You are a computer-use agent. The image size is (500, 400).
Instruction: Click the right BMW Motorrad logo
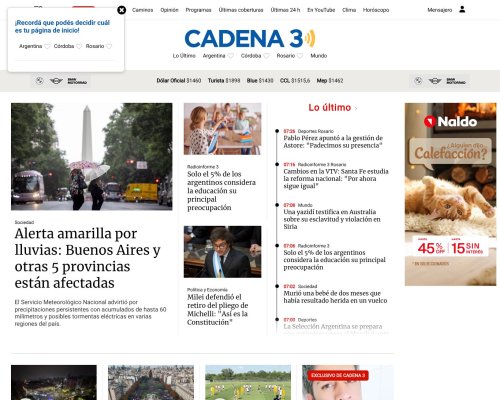(456, 81)
